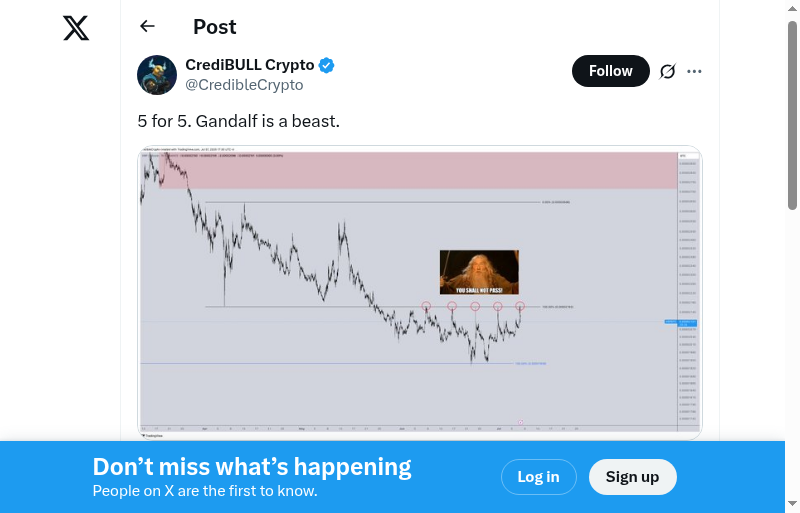800x513 pixels.
Task: Click the @CredibleCrypto handle
Action: (244, 85)
